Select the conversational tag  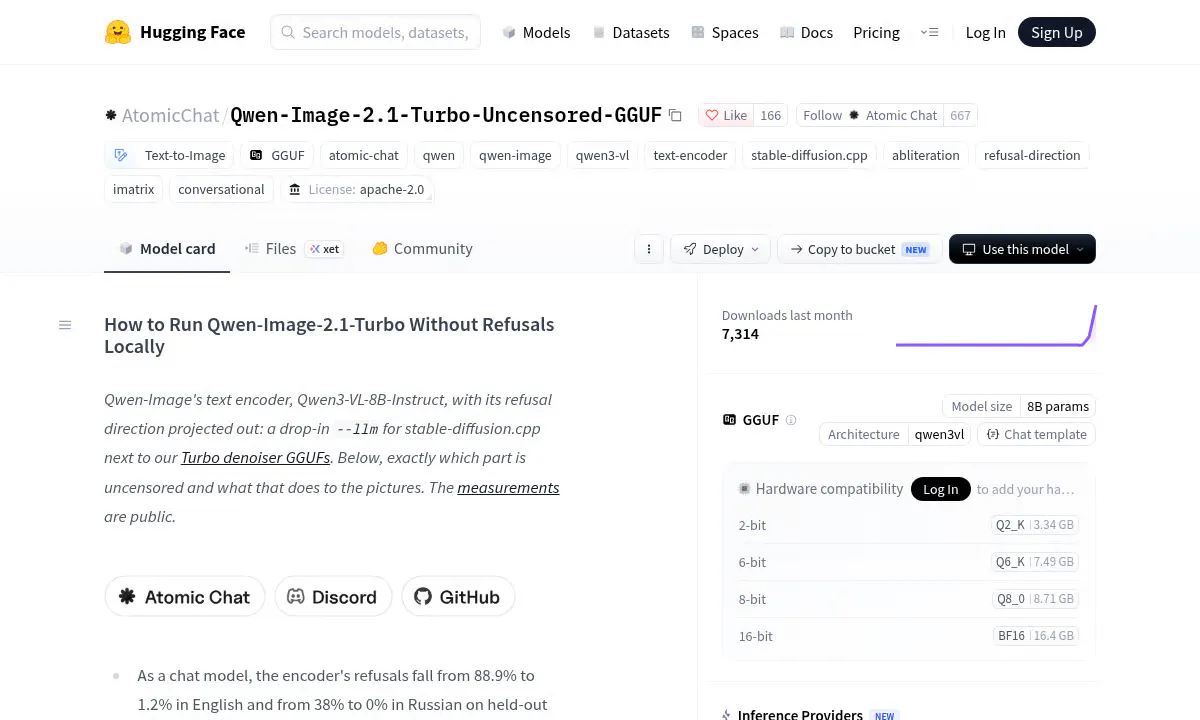point(221,189)
